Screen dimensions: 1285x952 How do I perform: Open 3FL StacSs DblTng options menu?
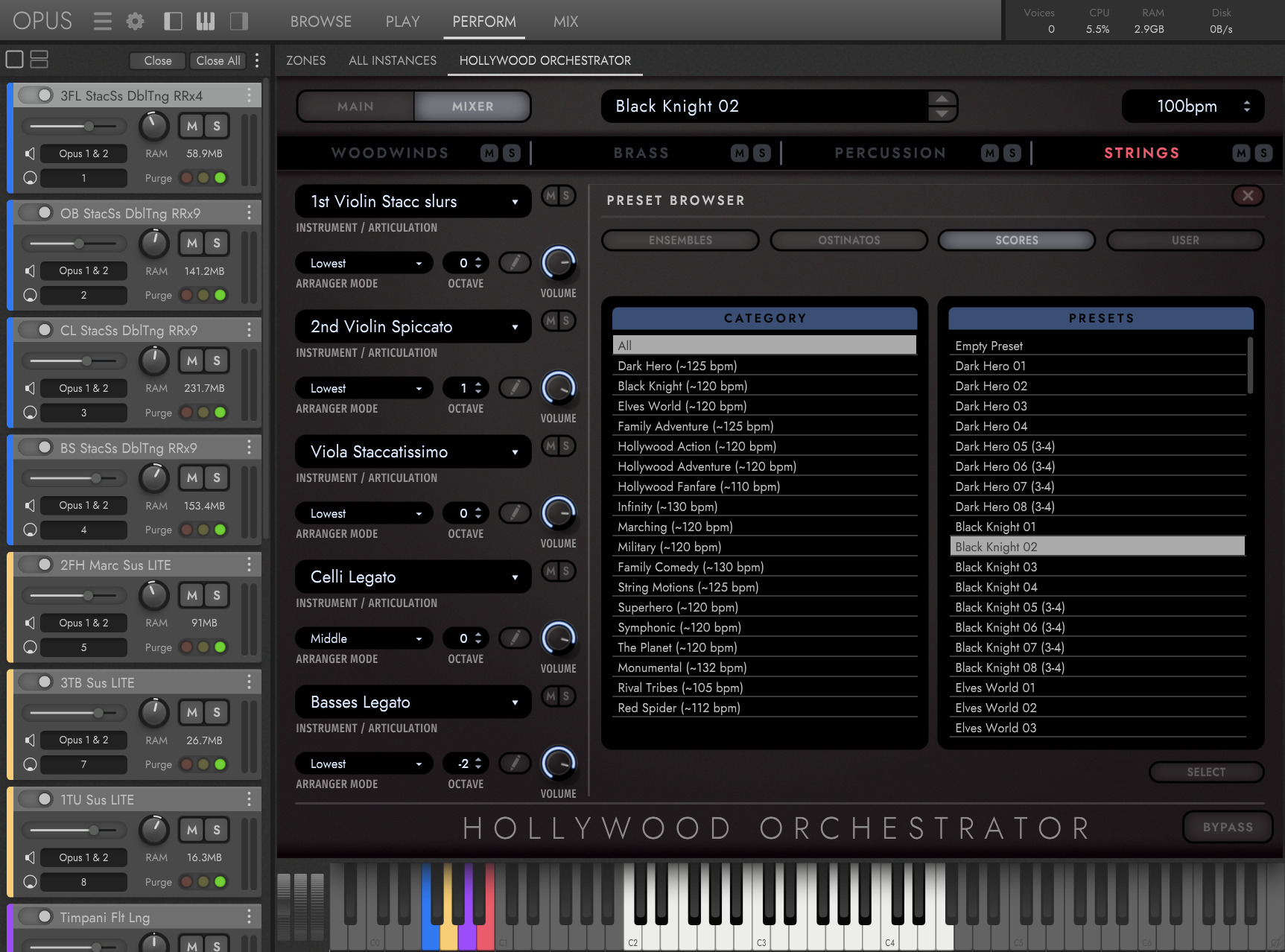coord(250,95)
